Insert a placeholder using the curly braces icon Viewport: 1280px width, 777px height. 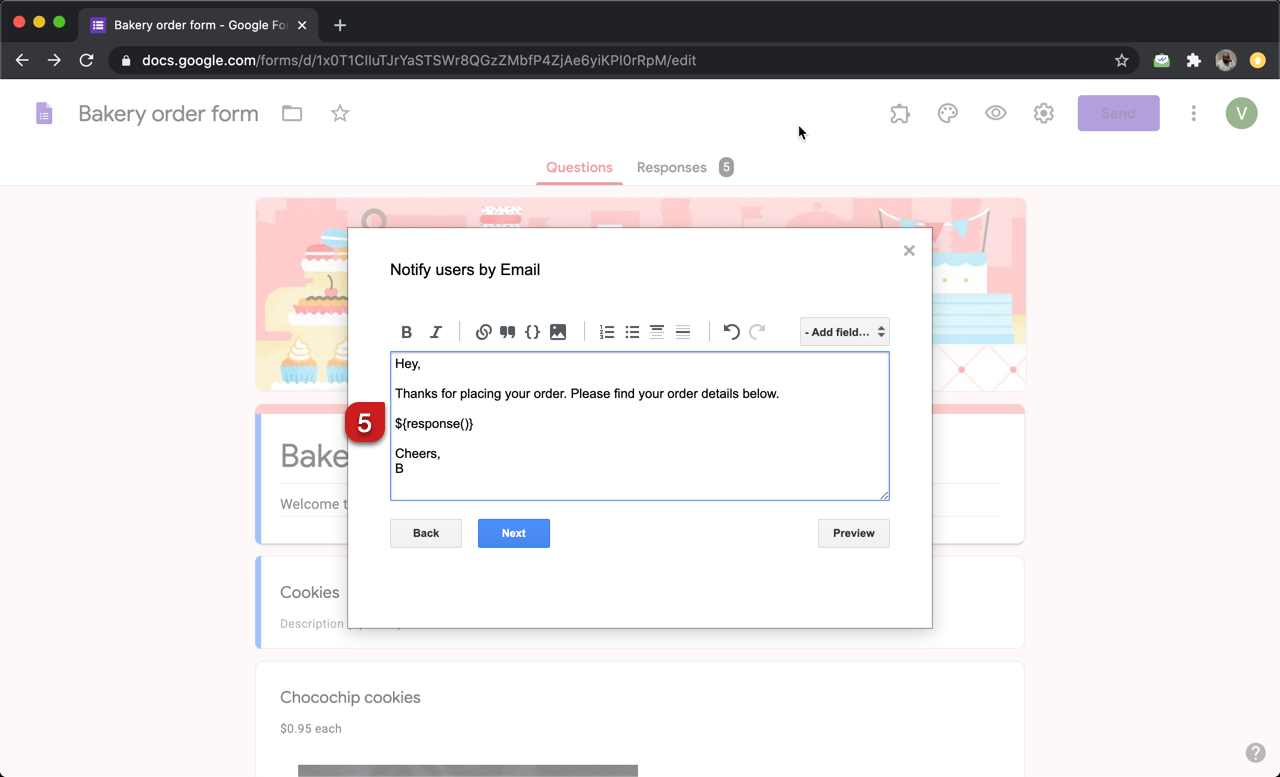point(533,331)
